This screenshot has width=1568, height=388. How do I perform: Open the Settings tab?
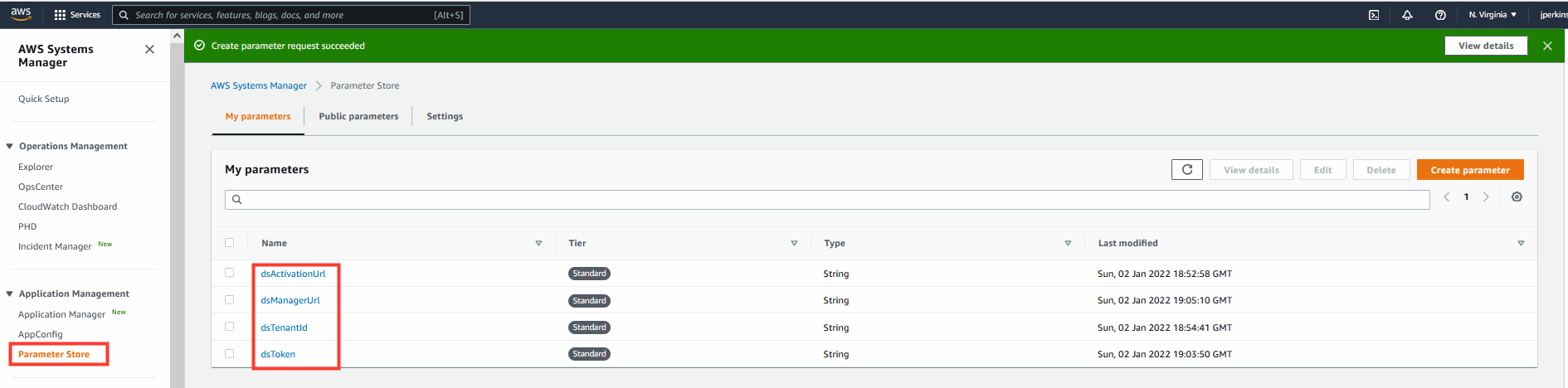[445, 117]
